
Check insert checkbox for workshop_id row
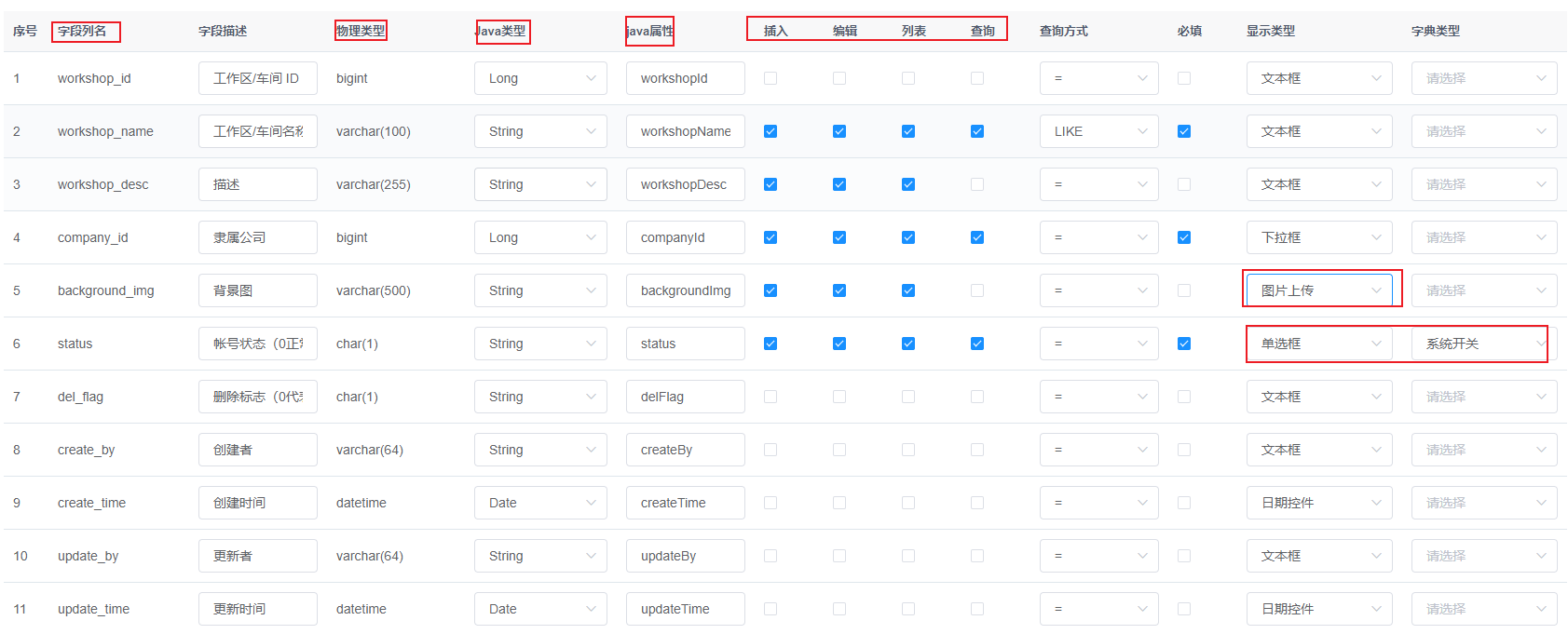pos(770,78)
